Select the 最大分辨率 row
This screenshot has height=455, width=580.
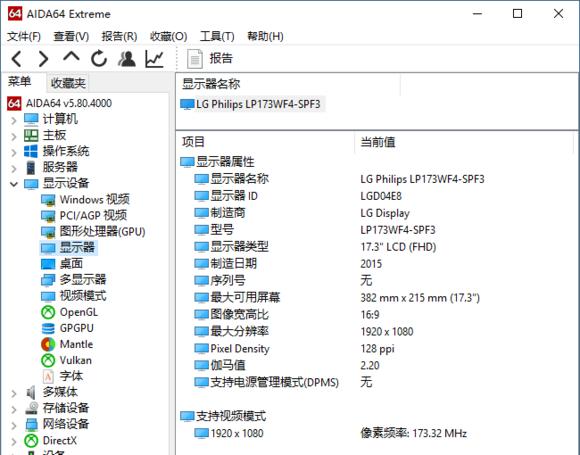[x=232, y=331]
